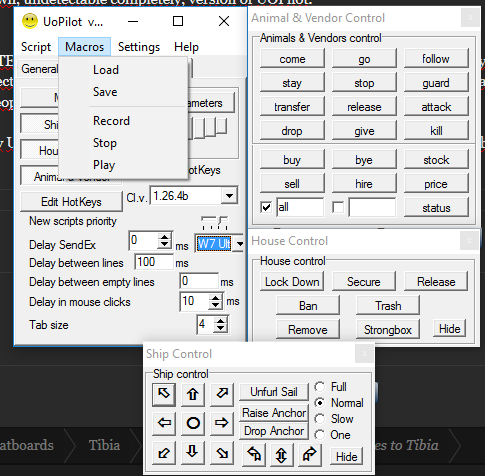Move ship backward with down arrow
The width and height of the screenshot is (485, 476).
[x=193, y=453]
